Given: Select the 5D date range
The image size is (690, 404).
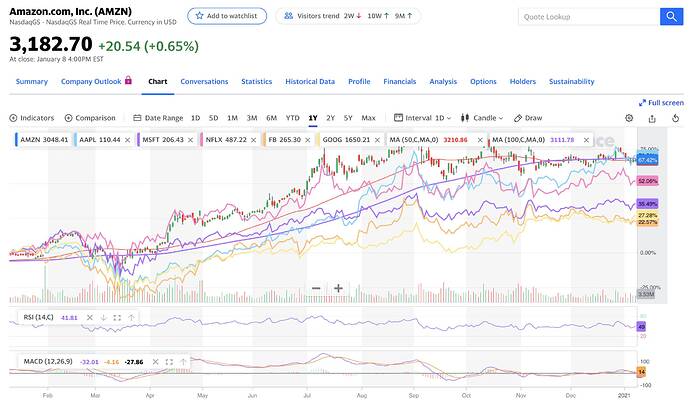Looking at the screenshot, I should (x=213, y=118).
